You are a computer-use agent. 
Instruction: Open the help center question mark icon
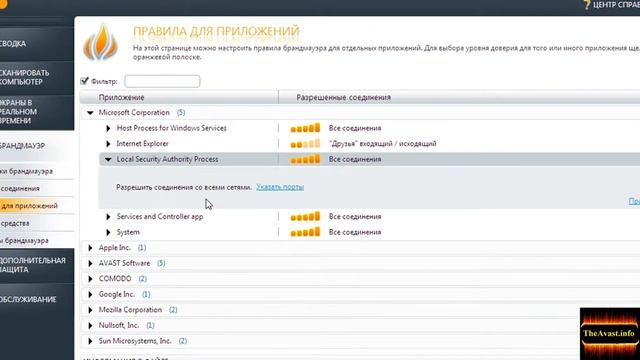coord(587,5)
